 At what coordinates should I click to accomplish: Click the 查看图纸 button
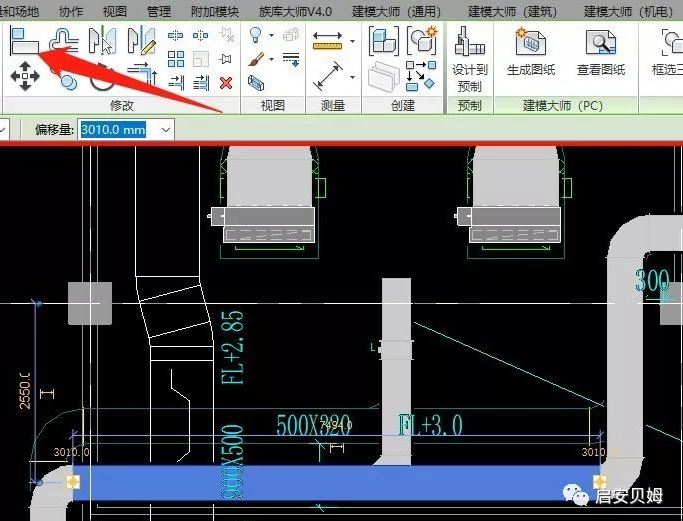point(601,51)
